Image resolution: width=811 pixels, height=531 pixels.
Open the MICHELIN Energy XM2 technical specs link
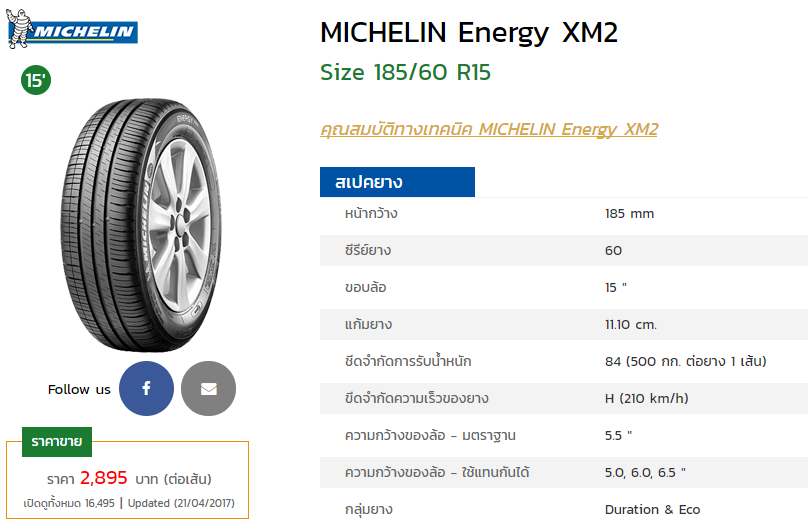489,129
